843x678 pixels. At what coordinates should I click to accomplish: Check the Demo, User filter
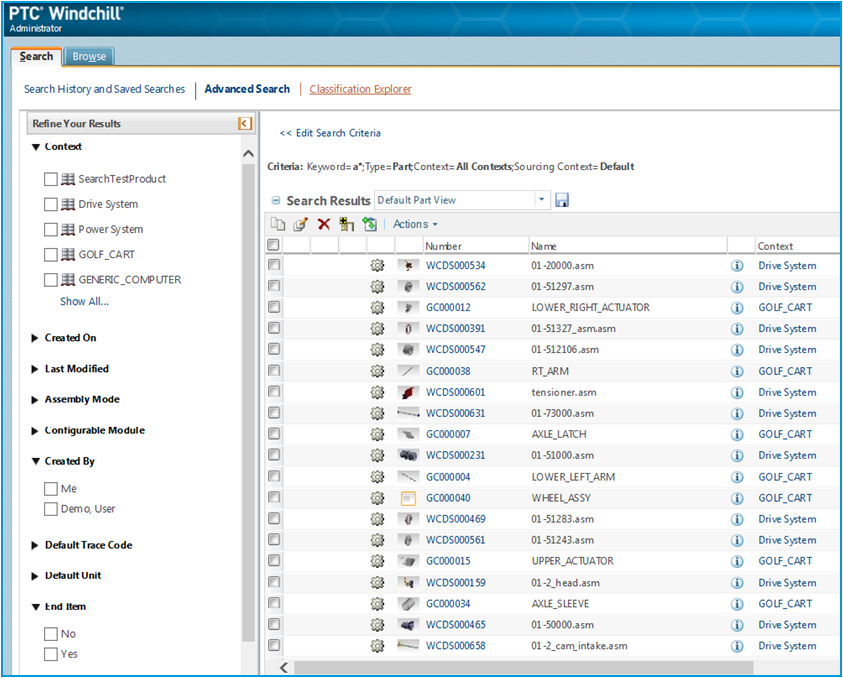tap(51, 509)
